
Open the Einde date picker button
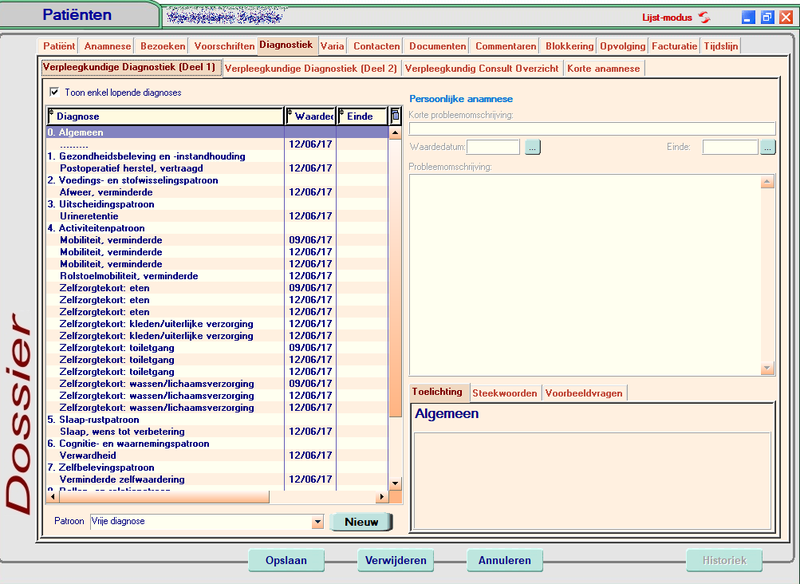click(x=767, y=147)
